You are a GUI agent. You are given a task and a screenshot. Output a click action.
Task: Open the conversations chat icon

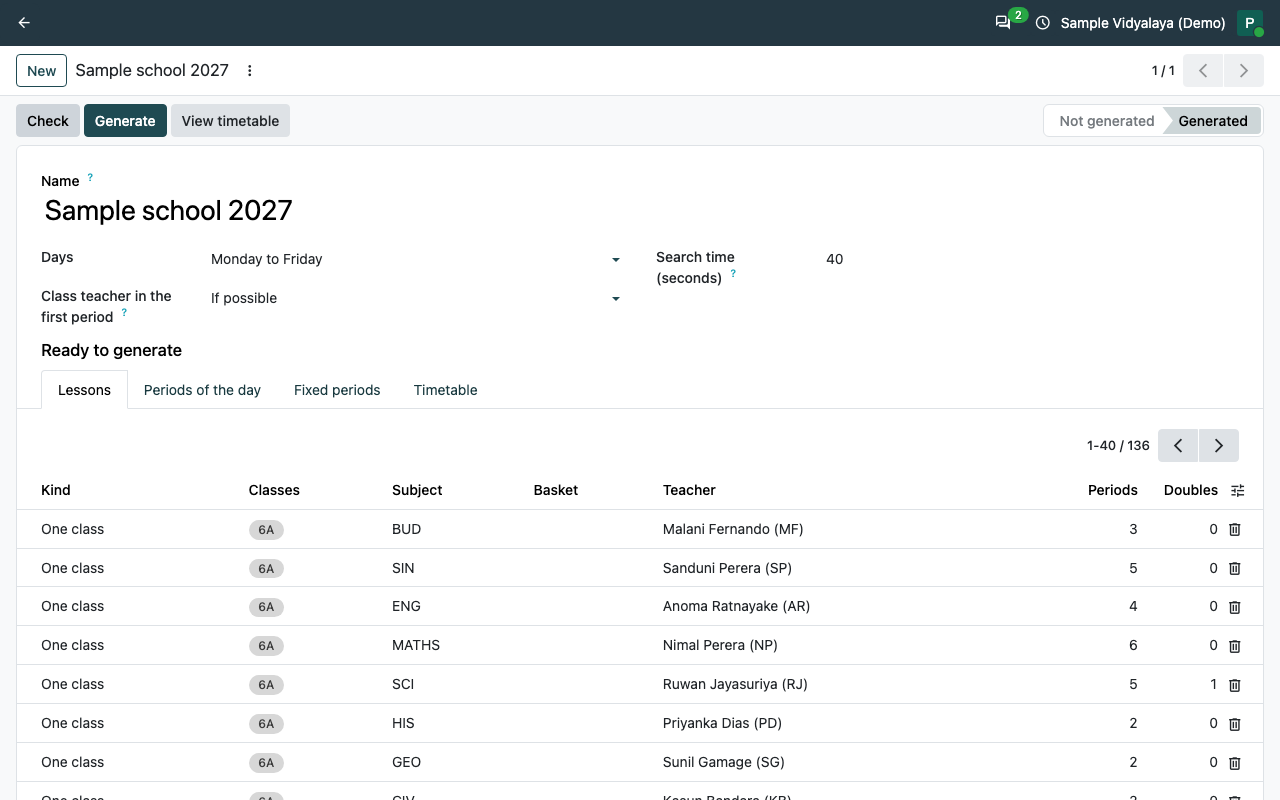[1003, 23]
